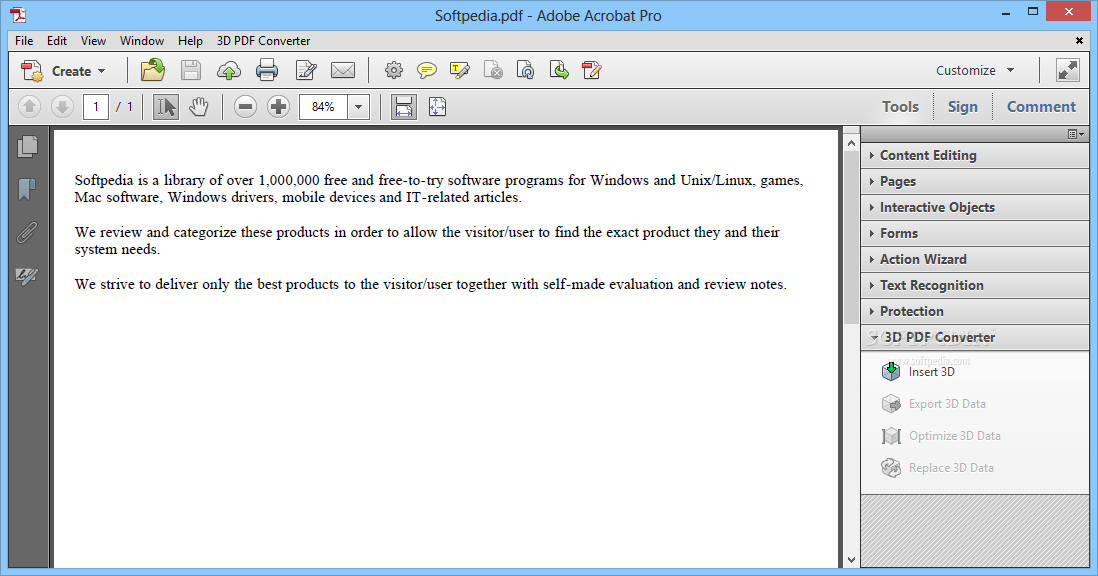Click the document scrollbar up arrow

[852, 143]
